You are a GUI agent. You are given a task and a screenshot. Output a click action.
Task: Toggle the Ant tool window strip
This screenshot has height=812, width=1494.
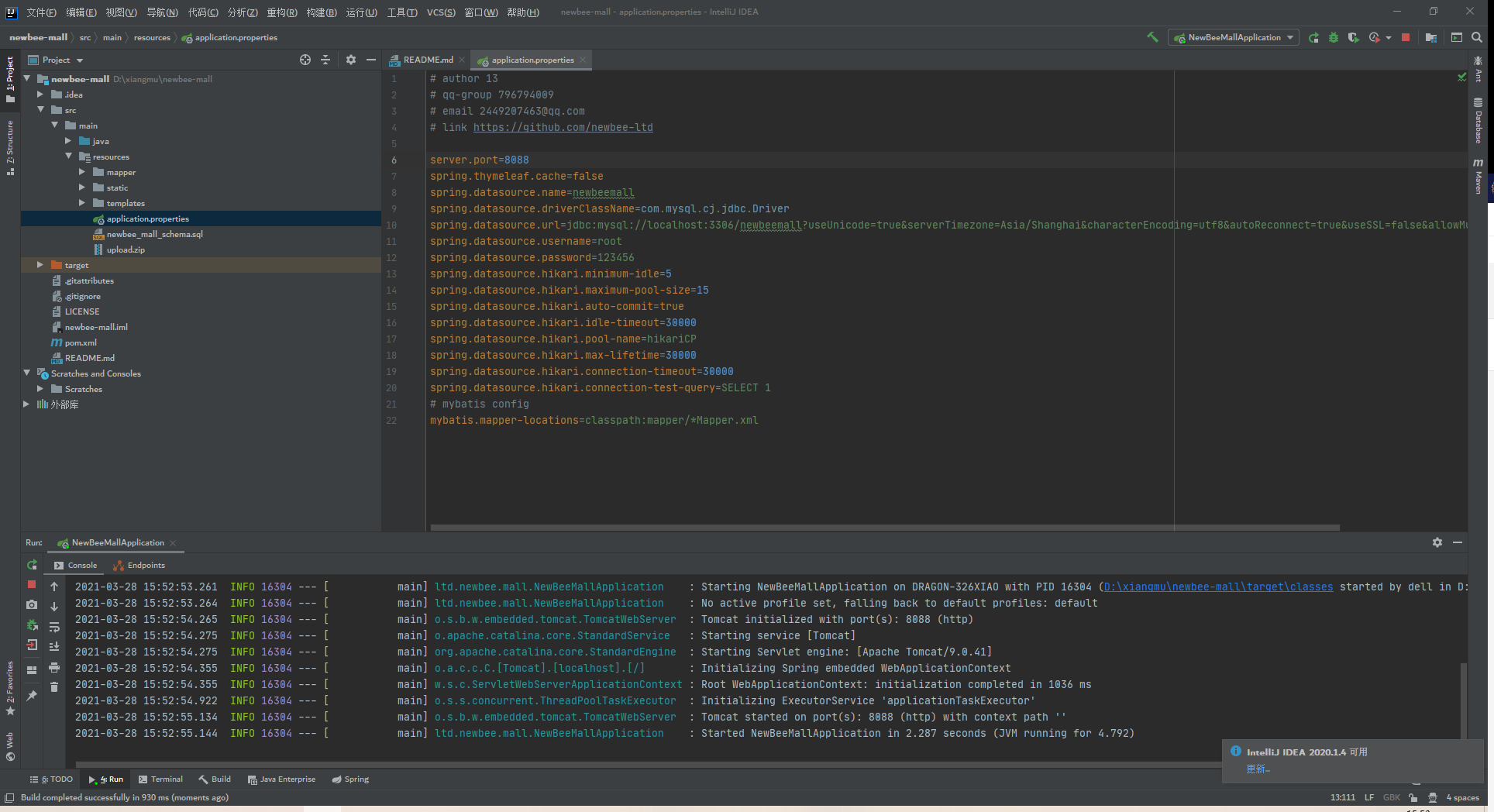pos(1479,70)
